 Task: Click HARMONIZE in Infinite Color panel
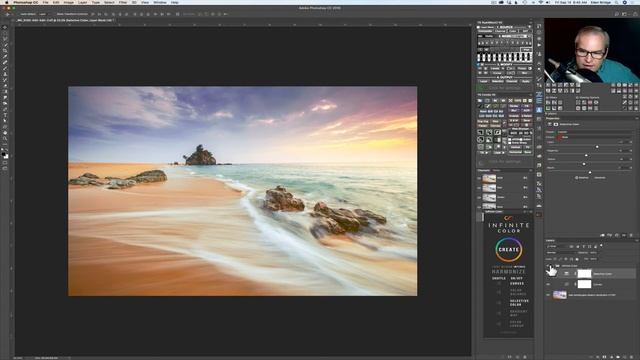coord(509,272)
